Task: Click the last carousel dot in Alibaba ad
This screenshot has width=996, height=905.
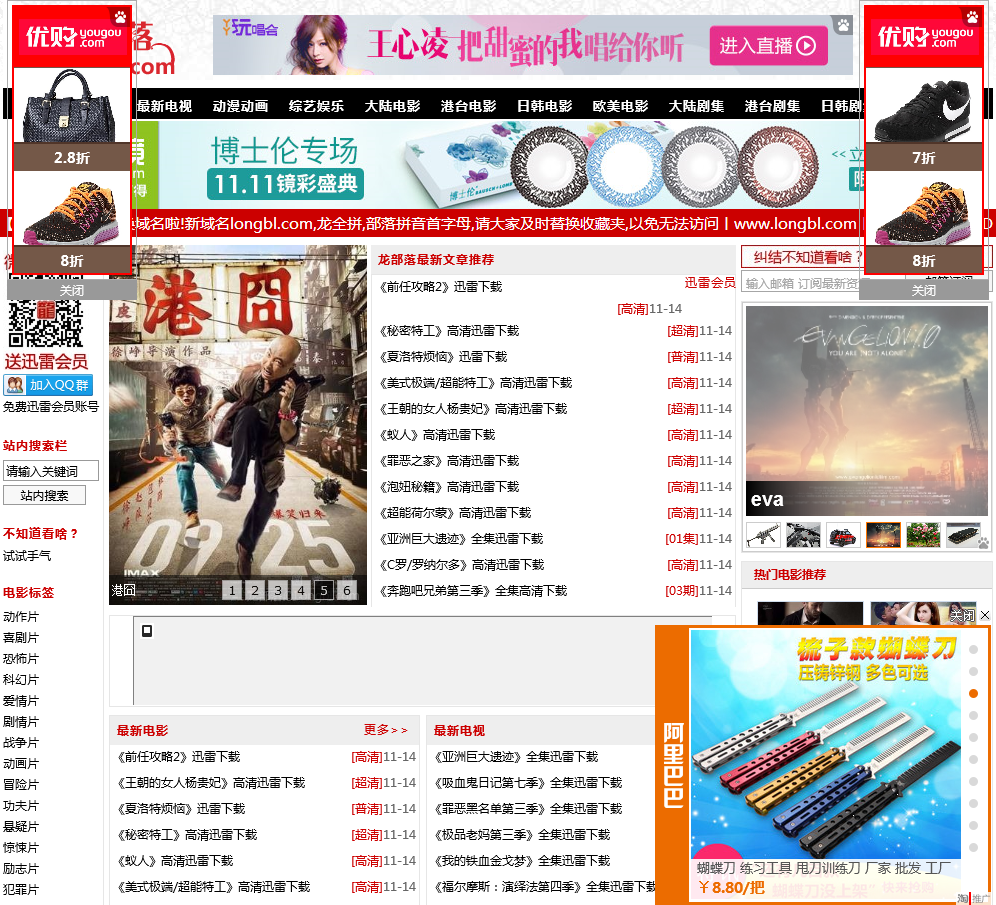Action: 973,847
